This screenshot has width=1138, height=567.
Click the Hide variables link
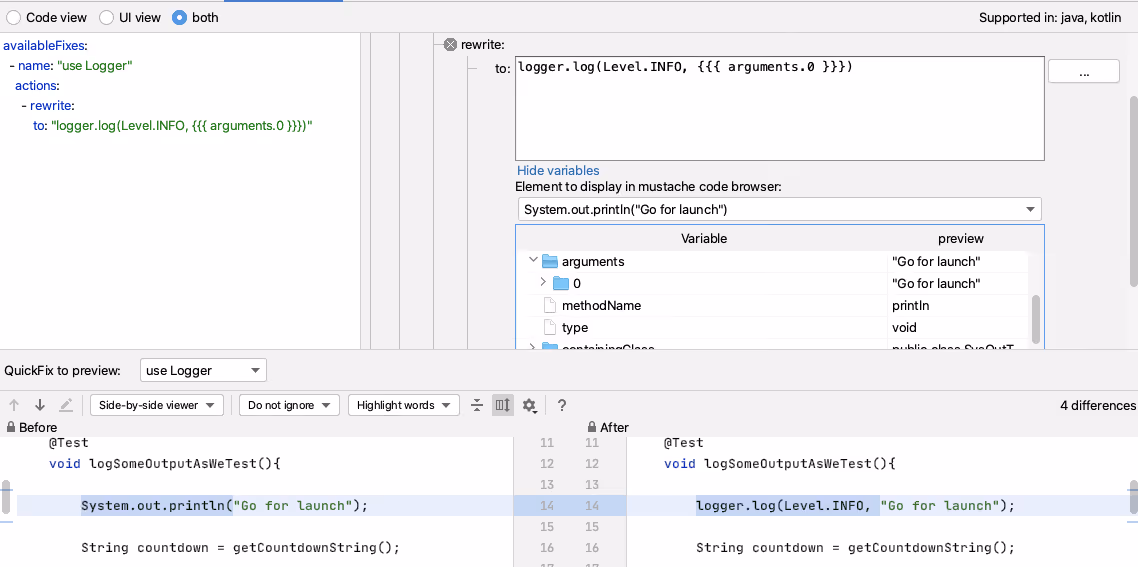click(x=558, y=171)
